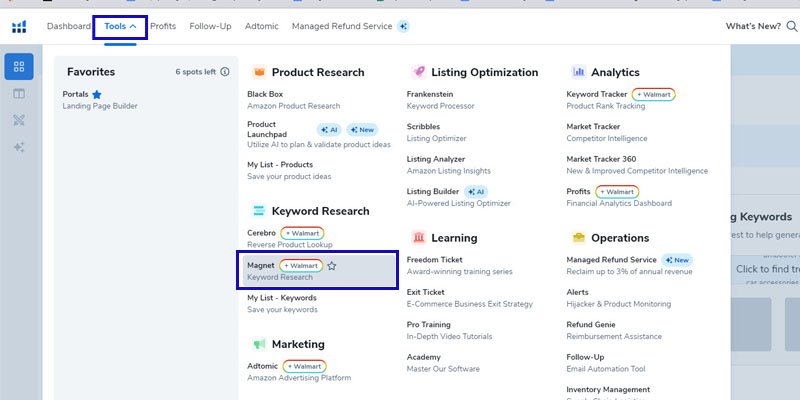
Task: Click the Keyword Research stack icon
Action: point(259,211)
